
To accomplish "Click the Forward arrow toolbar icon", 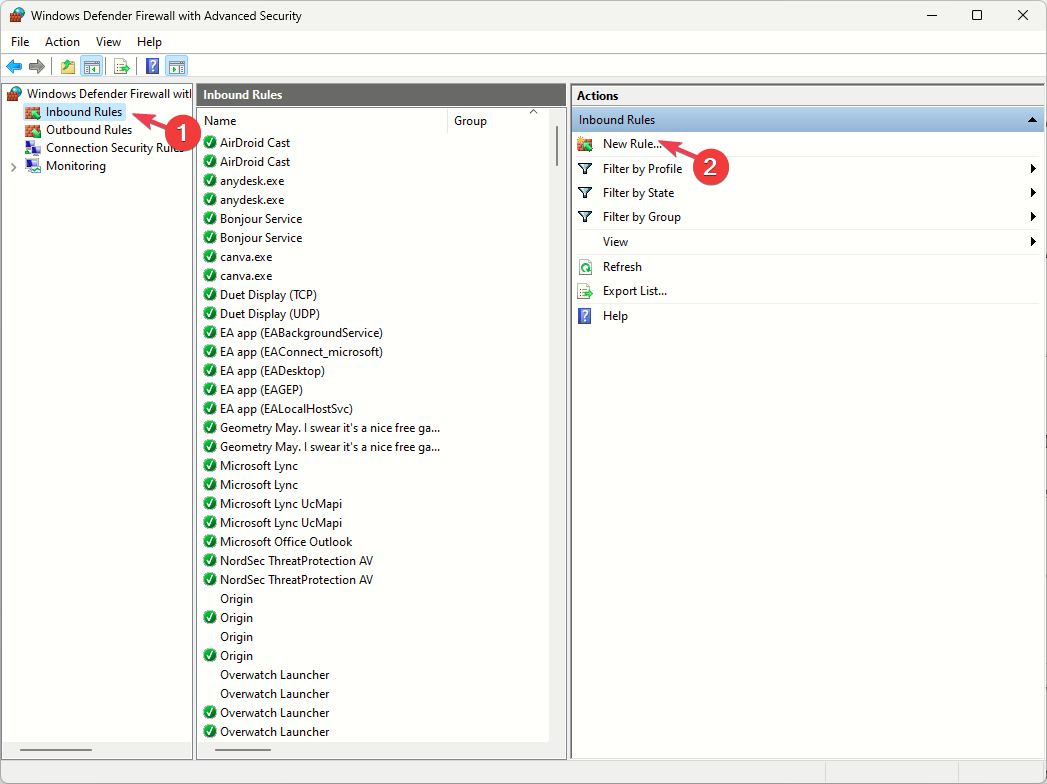I will click(x=37, y=66).
